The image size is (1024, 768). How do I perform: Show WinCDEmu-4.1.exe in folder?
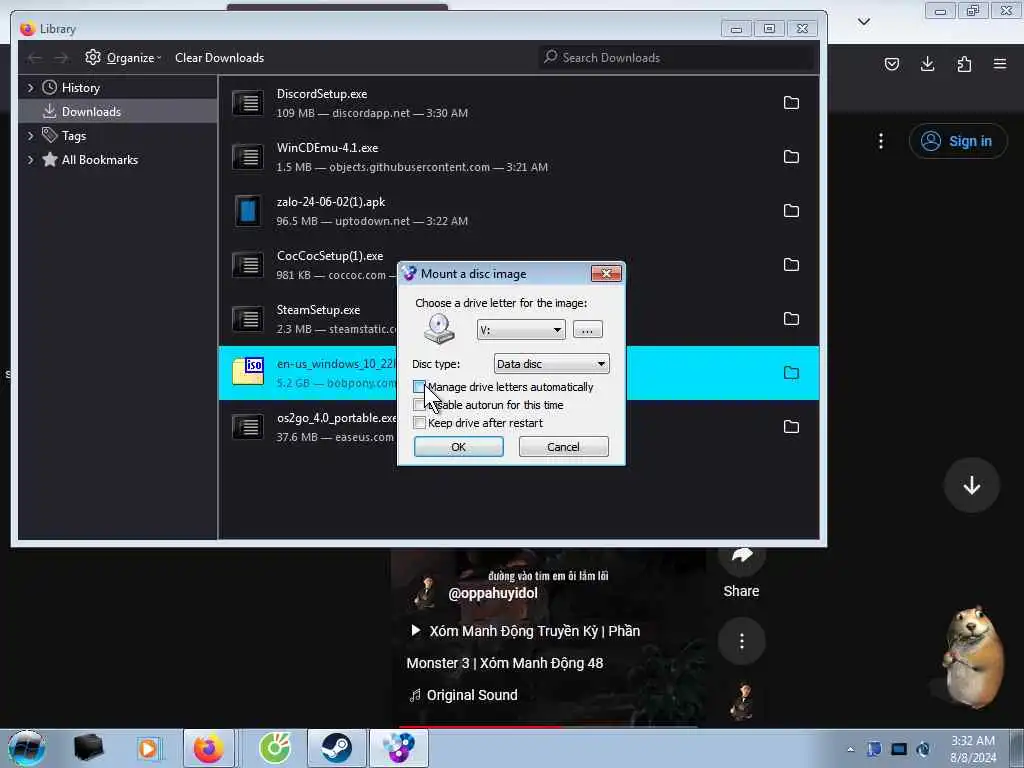pyautogui.click(x=791, y=157)
